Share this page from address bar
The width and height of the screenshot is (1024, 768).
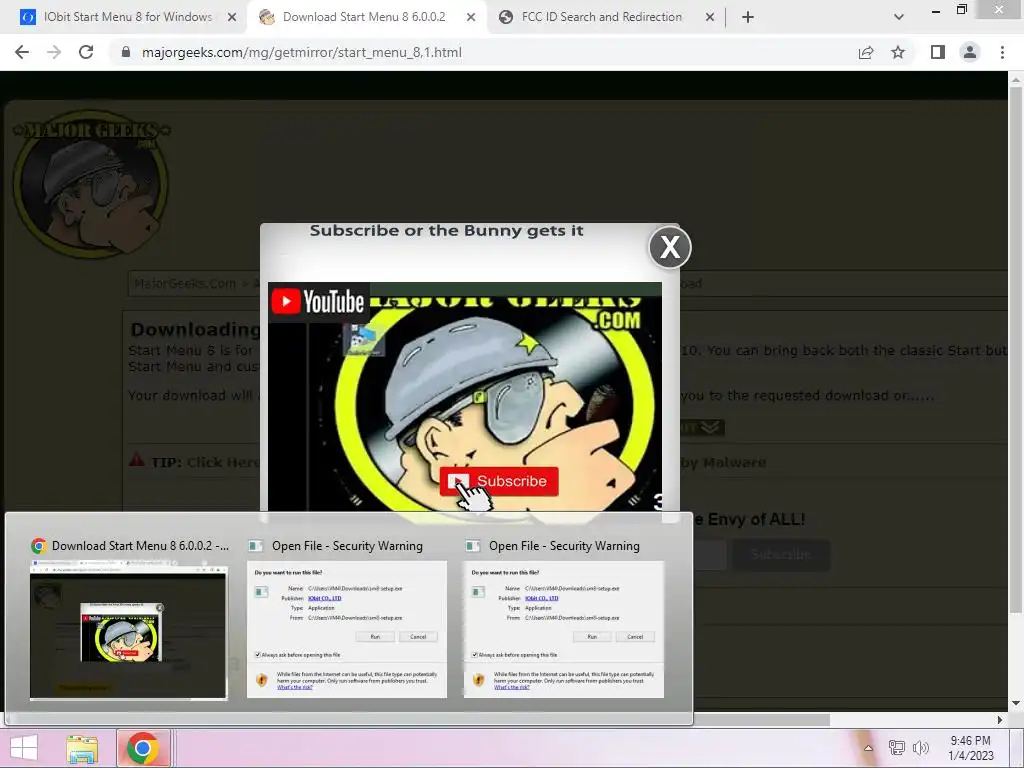(866, 52)
